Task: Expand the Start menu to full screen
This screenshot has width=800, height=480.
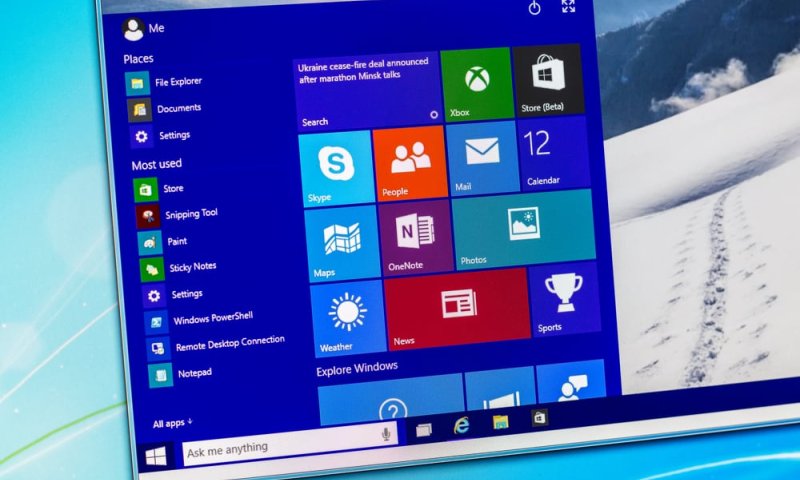Action: pyautogui.click(x=568, y=7)
